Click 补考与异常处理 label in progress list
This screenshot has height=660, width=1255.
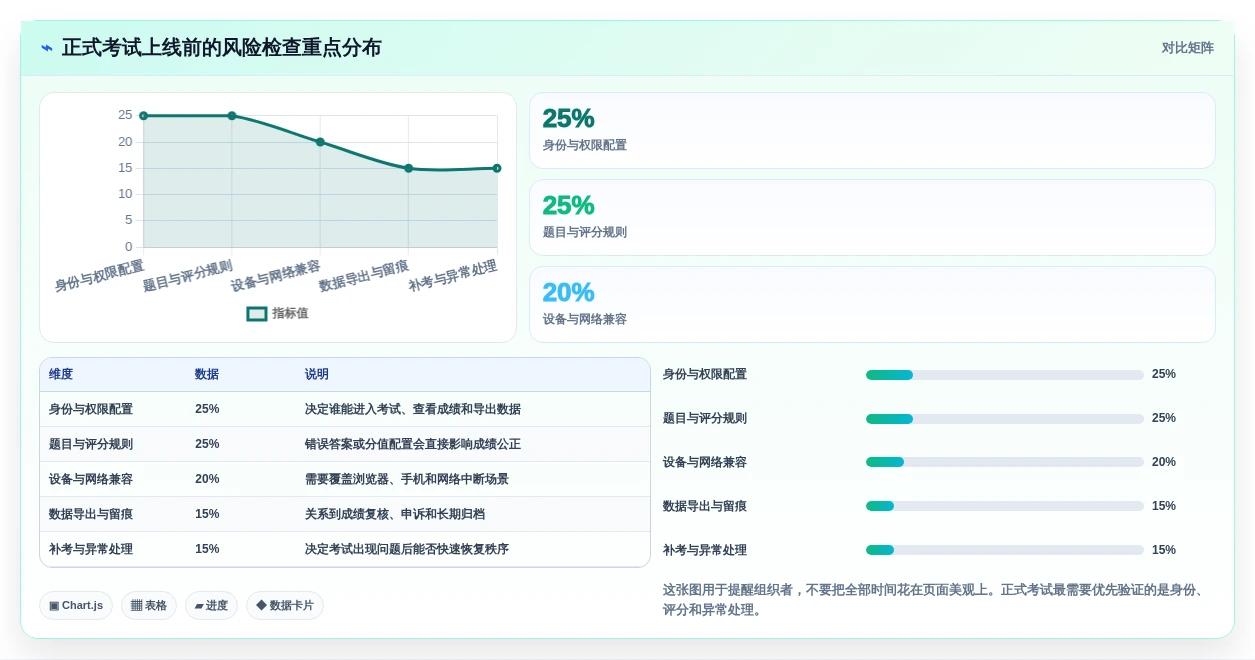coord(705,550)
